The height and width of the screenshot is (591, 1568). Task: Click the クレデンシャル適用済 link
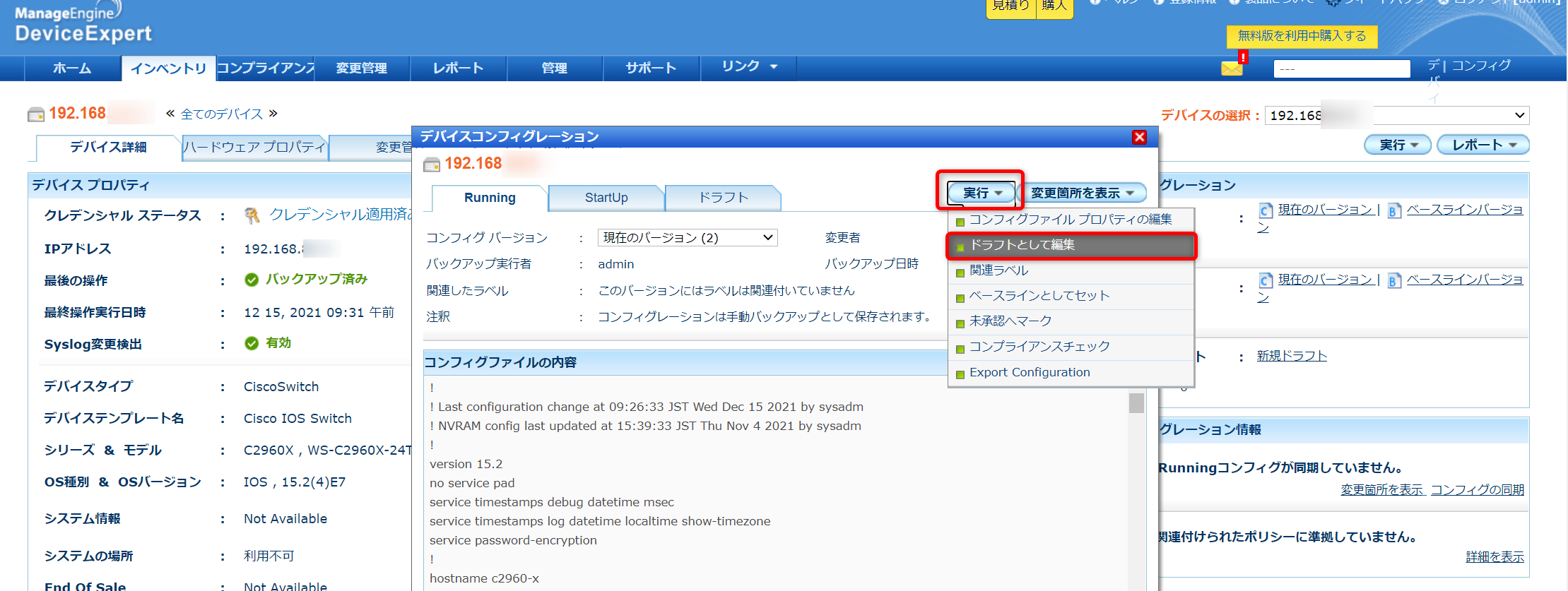coord(341,215)
